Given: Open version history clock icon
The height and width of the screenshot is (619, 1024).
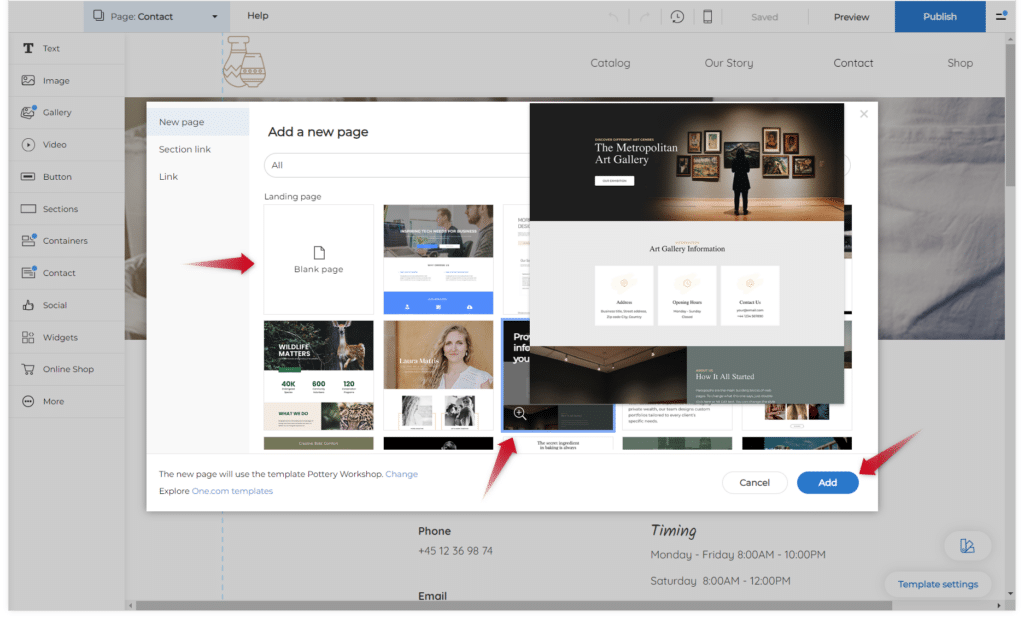Looking at the screenshot, I should tap(677, 17).
